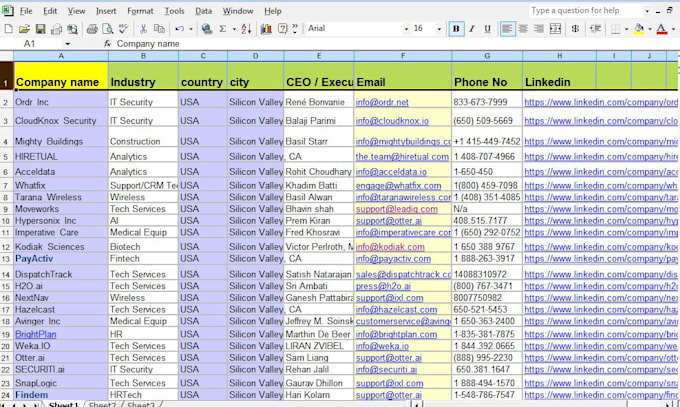Image resolution: width=680 pixels, height=407 pixels.
Task: Select the cell containing Kodiak Sciences
Action: tap(61, 246)
